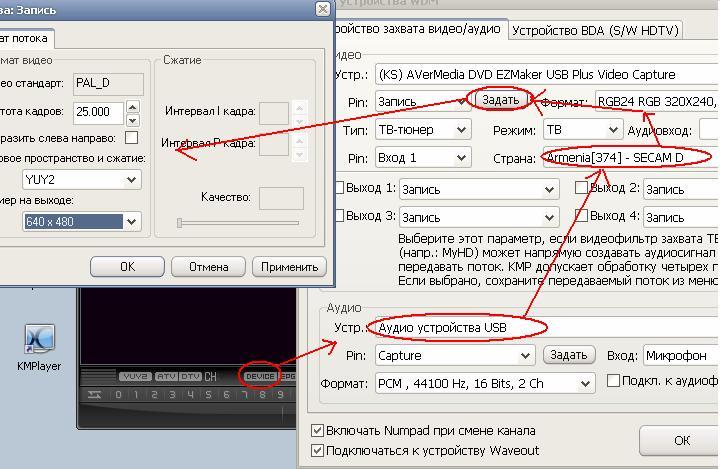Select the video/audio capture device tab
Screen dimensions: 720x469
420,29
